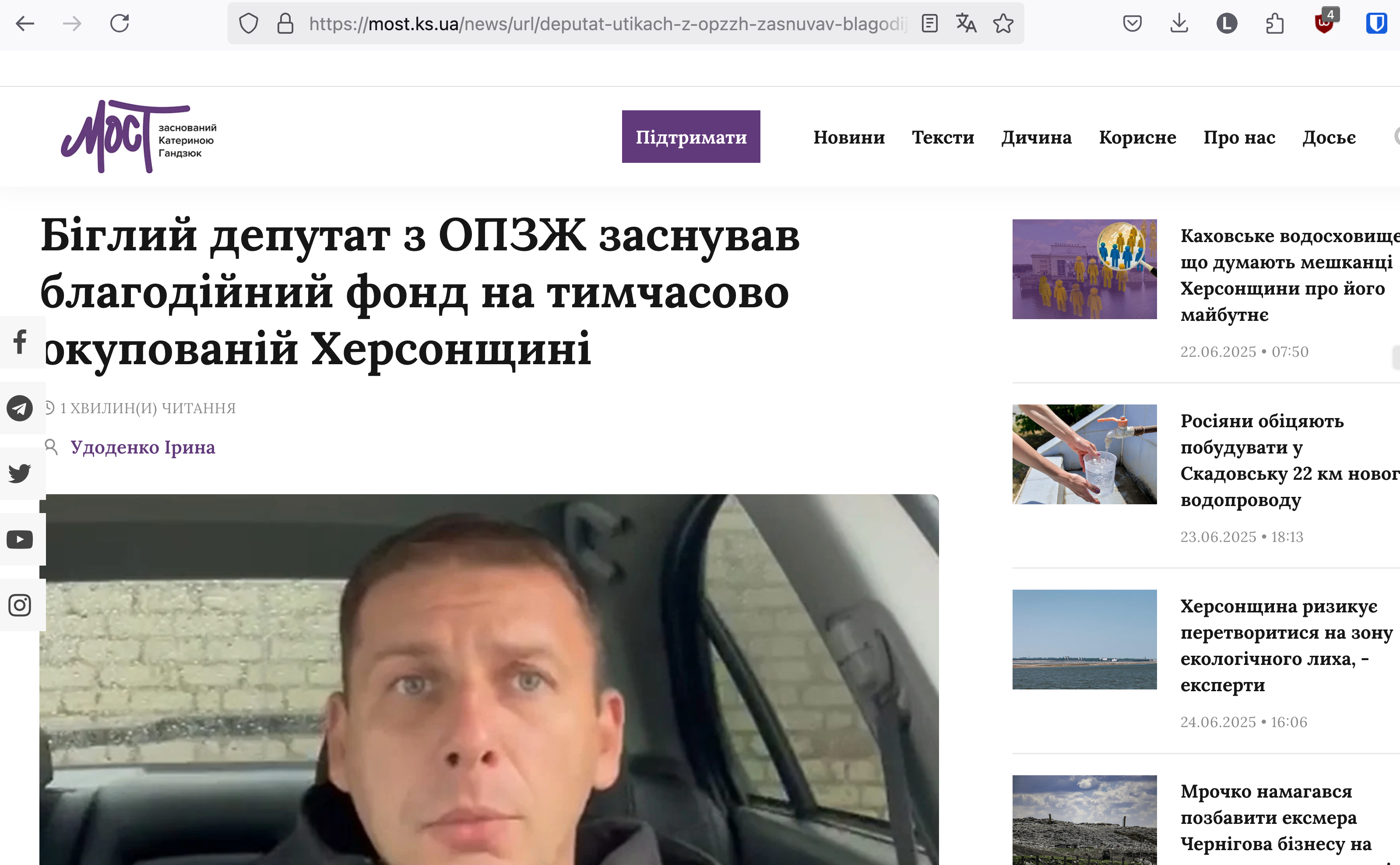Toggle Firefox reader view
The image size is (1400, 865).
click(x=930, y=24)
